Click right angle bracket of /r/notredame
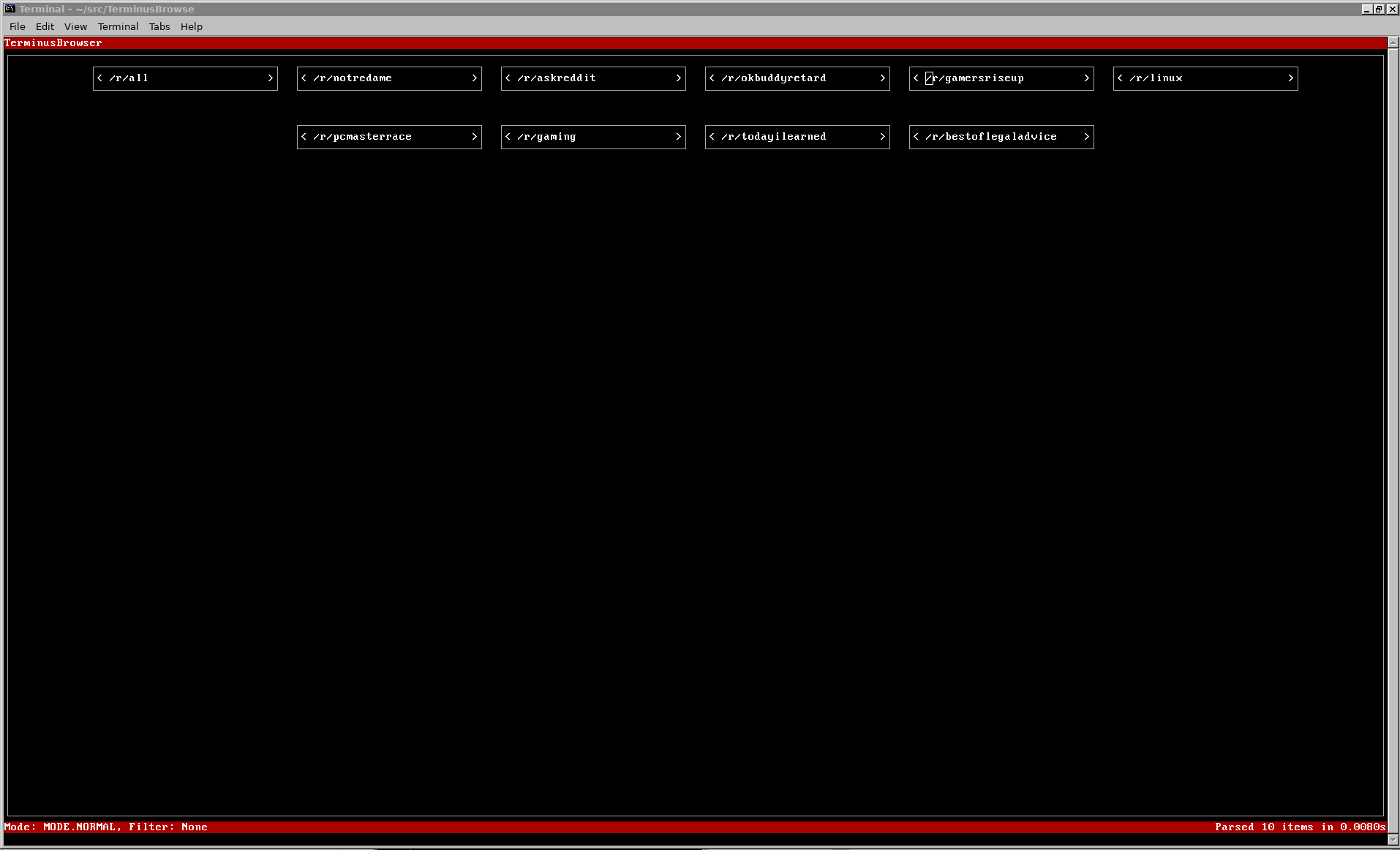 [474, 78]
